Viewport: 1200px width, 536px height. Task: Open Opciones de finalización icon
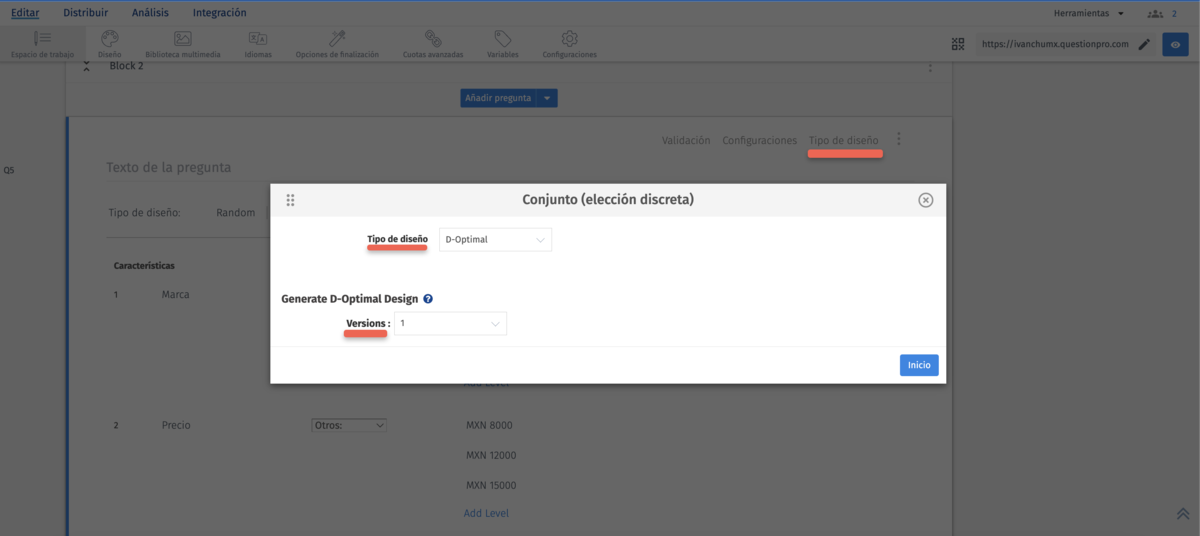[337, 38]
